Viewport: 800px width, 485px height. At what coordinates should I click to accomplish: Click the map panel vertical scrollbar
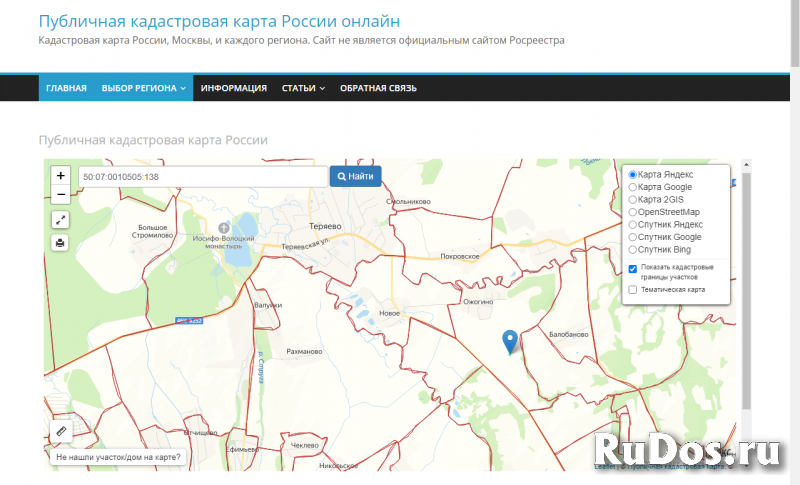[x=746, y=291]
